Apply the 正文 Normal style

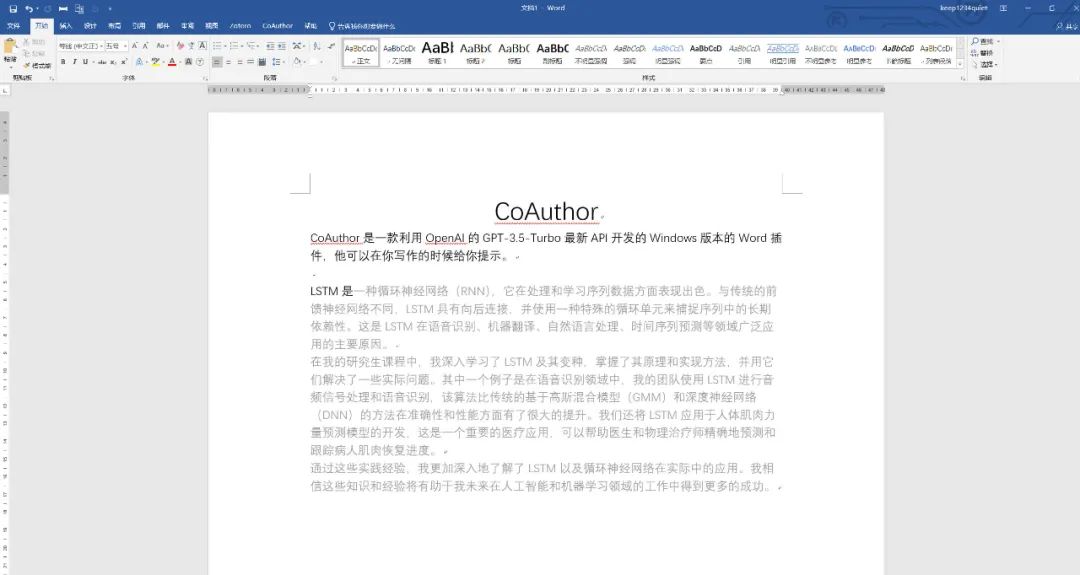[x=361, y=52]
